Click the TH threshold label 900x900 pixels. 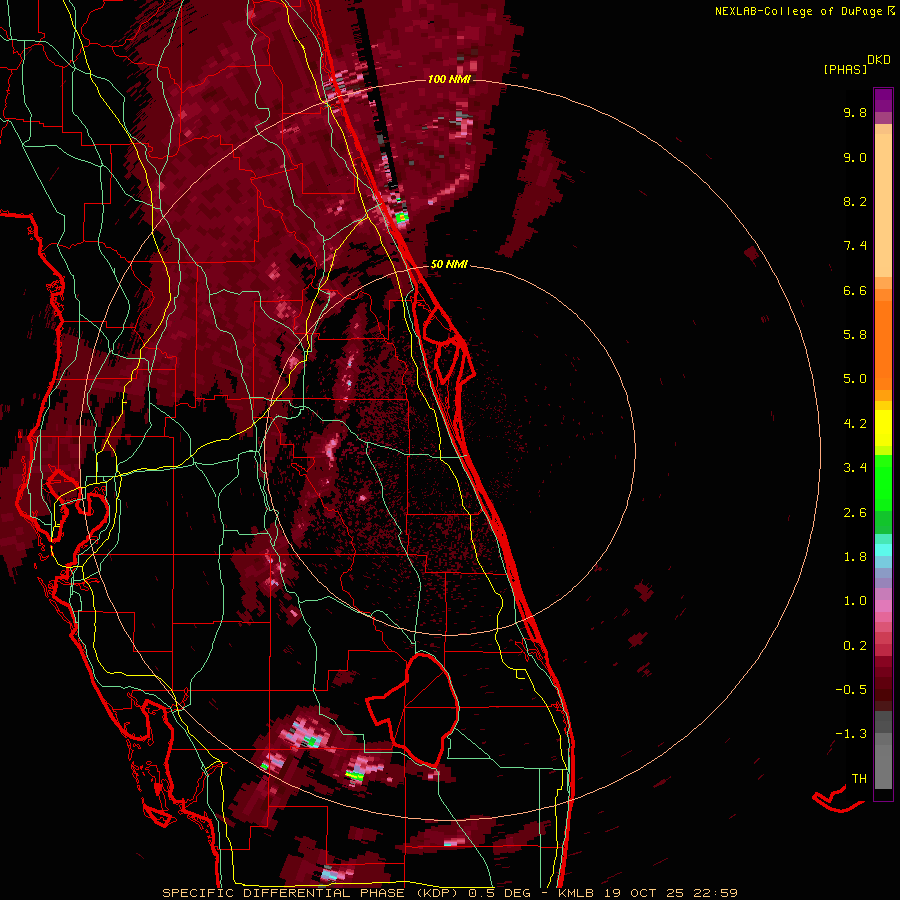pos(859,779)
